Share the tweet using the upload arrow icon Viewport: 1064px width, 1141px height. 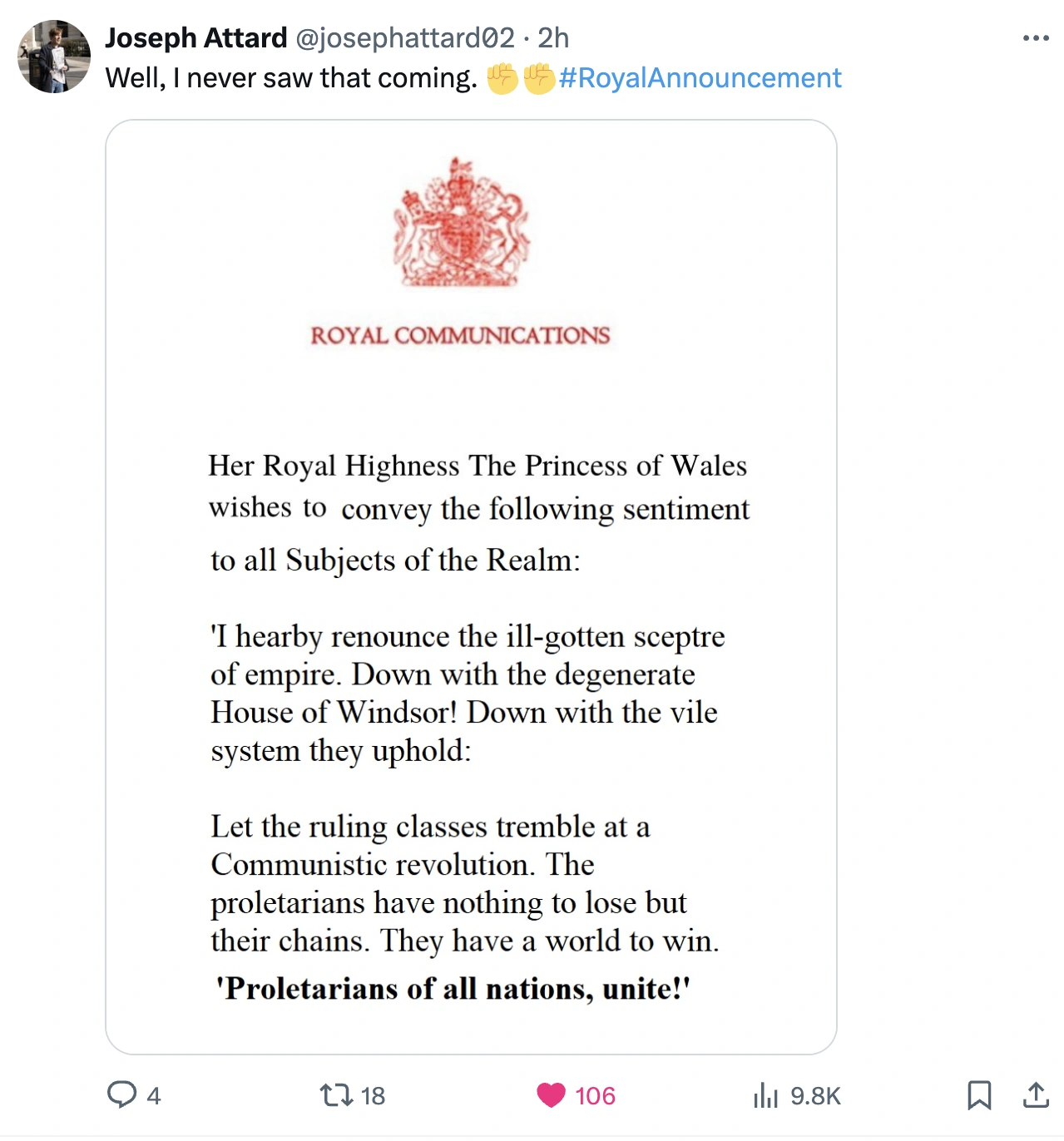point(1035,1094)
